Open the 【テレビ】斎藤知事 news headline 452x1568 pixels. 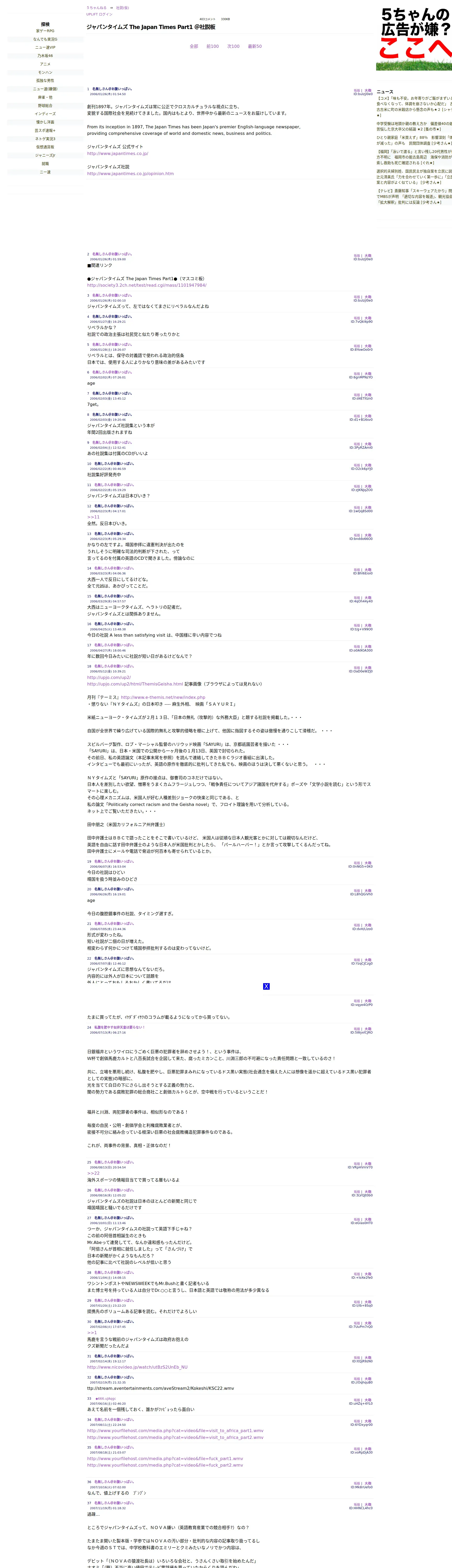coord(414,196)
